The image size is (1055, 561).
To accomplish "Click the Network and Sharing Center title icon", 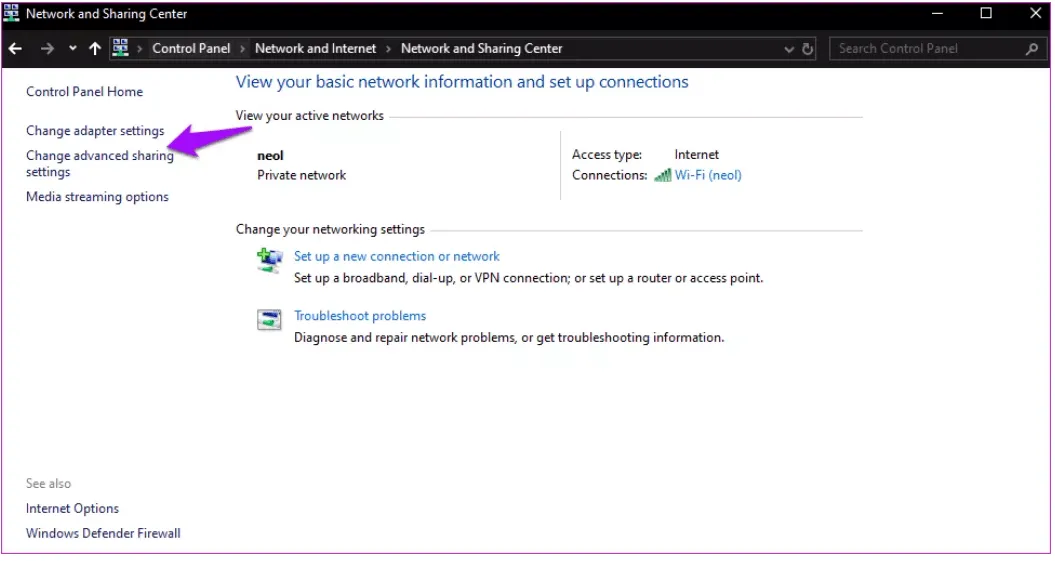I will (x=13, y=14).
